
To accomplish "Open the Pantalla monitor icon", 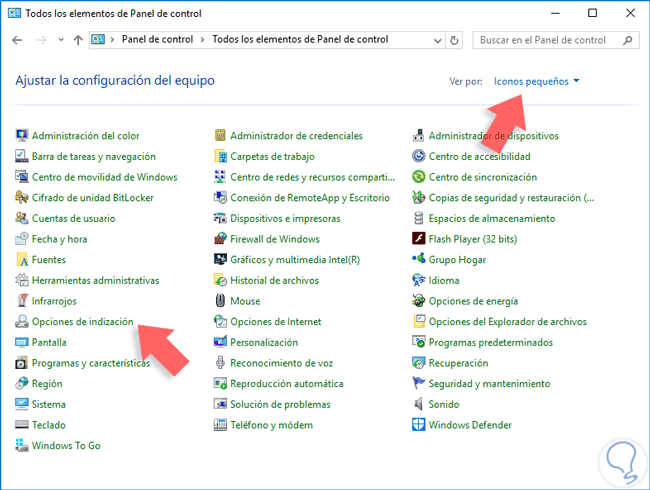I will (x=22, y=342).
